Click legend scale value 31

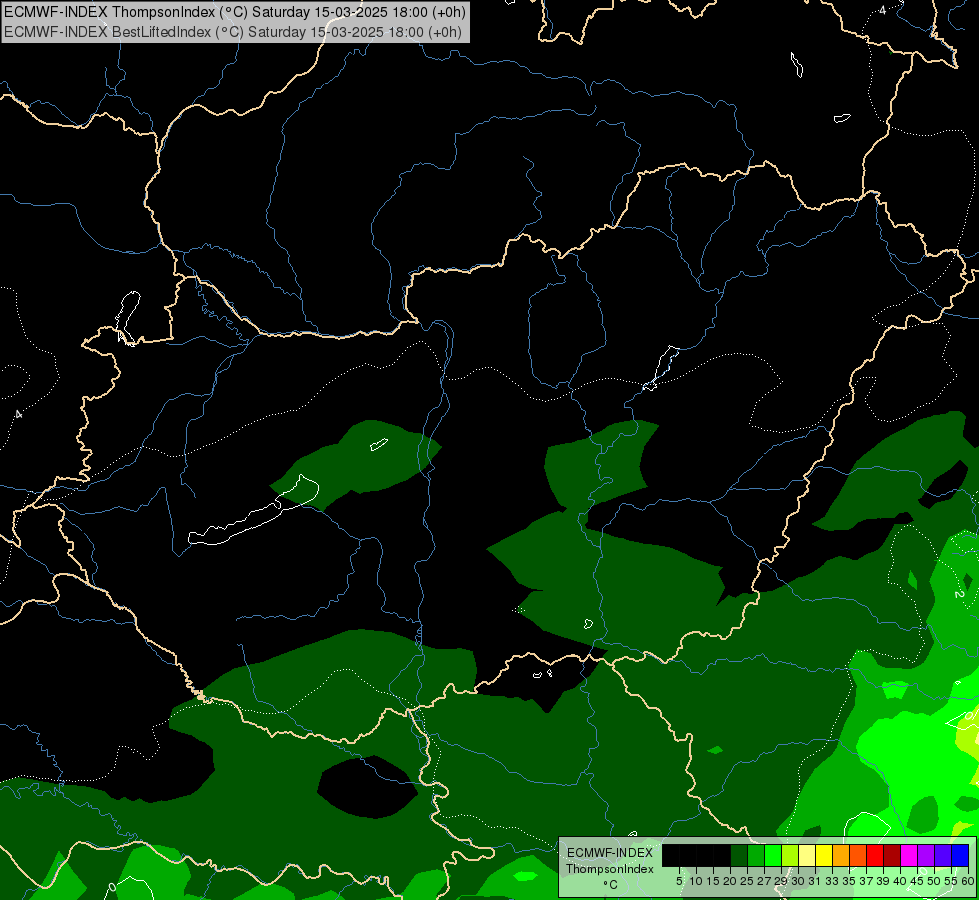tap(815, 881)
